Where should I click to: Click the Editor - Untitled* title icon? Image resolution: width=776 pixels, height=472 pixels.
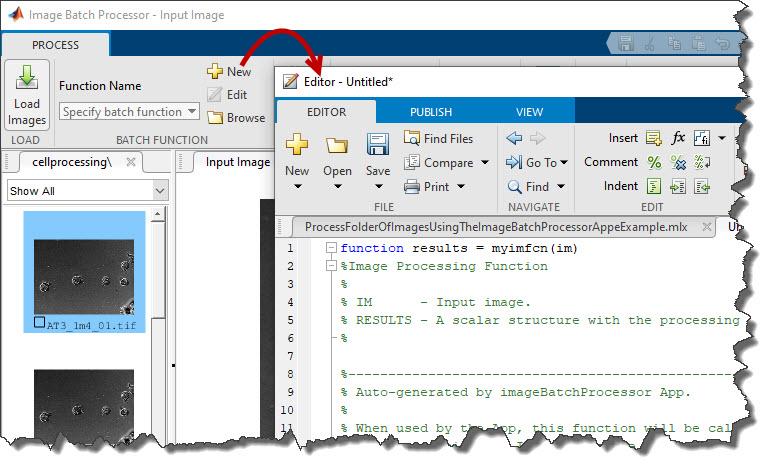point(290,81)
